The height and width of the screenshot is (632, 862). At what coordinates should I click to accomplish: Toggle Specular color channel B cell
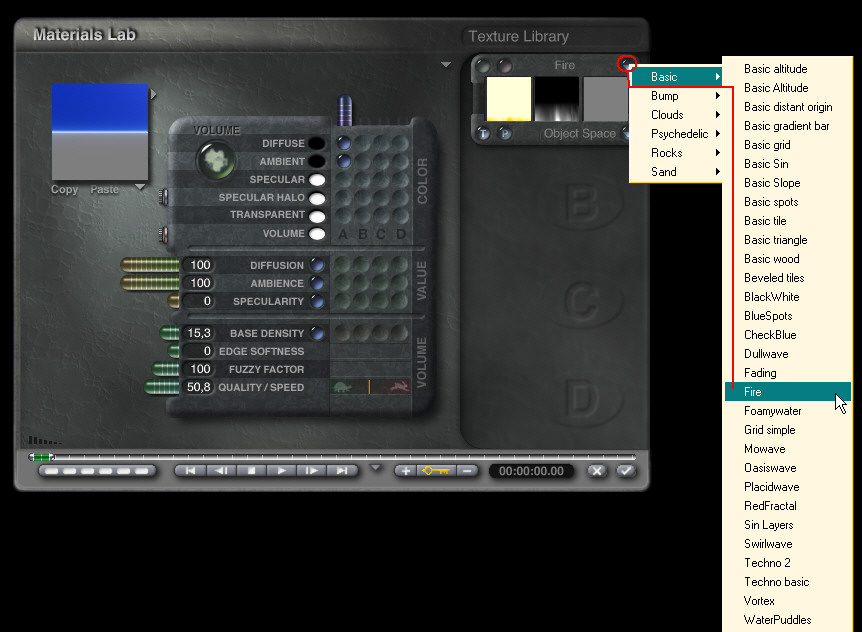363,180
